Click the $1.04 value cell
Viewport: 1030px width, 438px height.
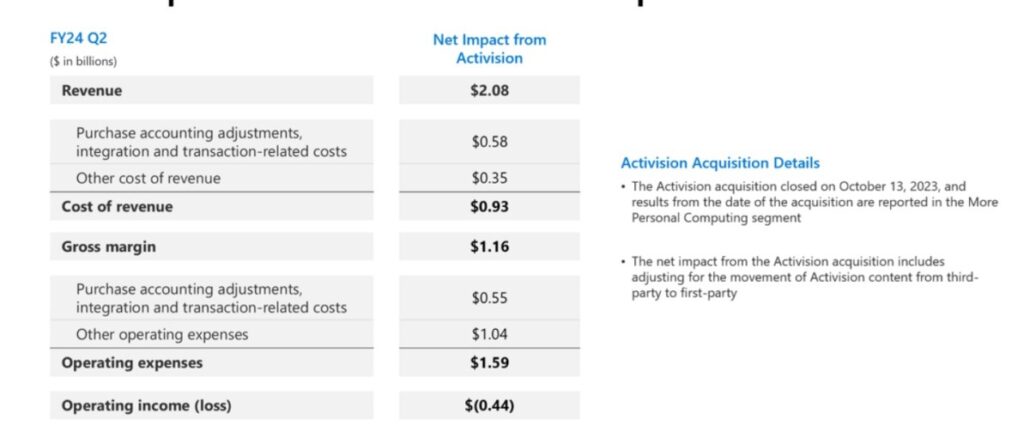coord(489,334)
